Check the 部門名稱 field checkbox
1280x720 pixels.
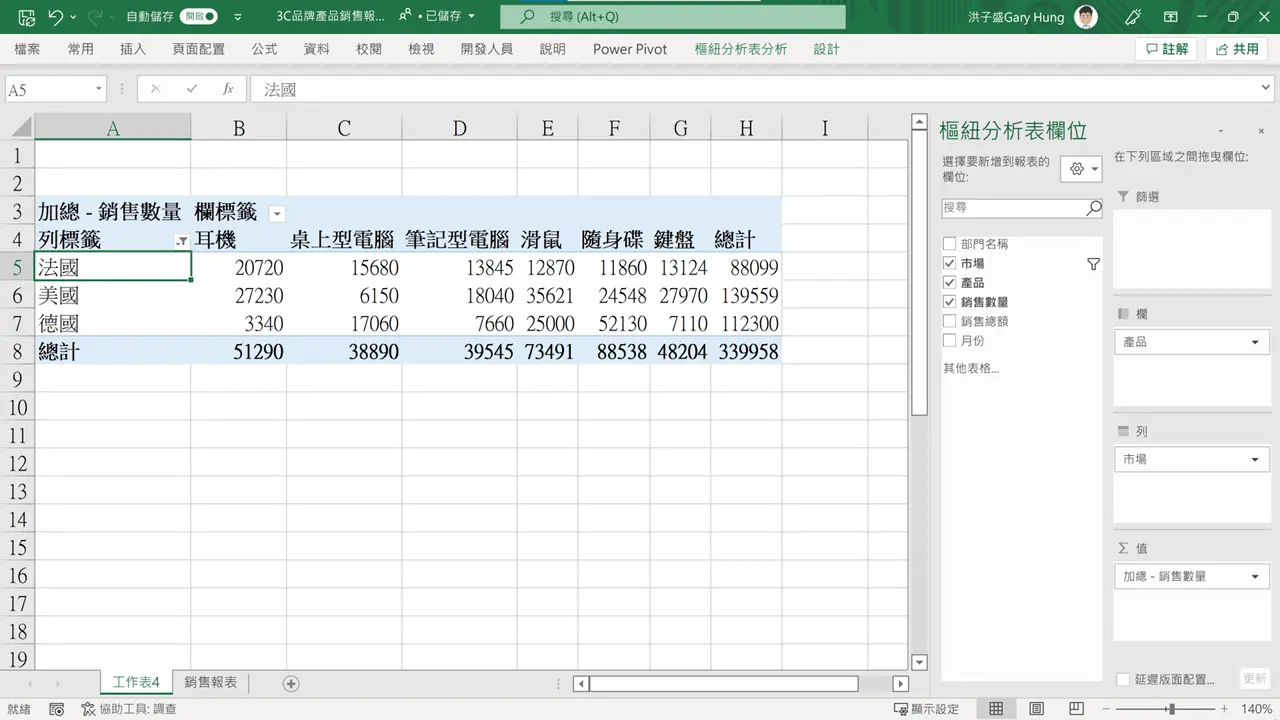point(950,244)
